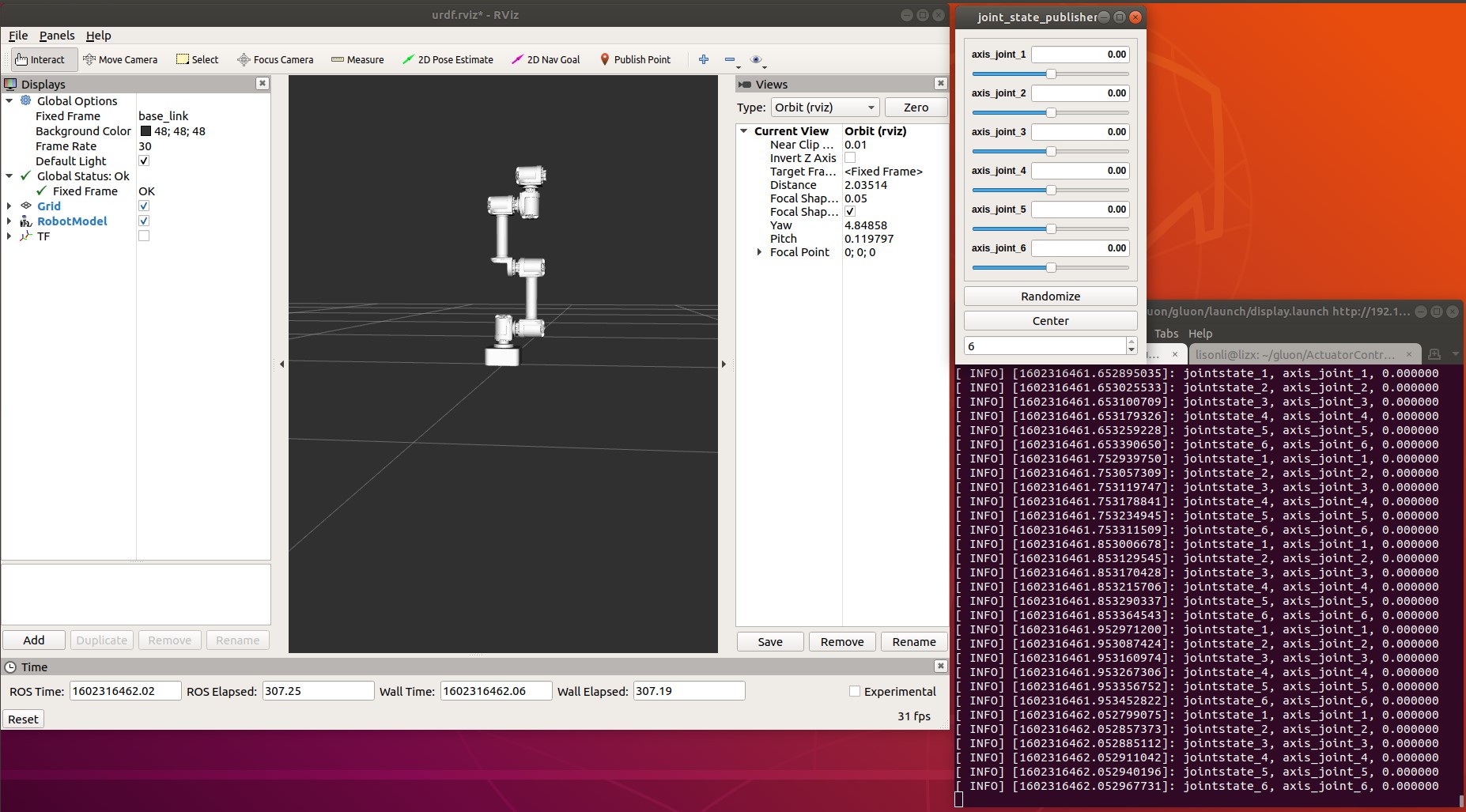Click the Zero button in Views panel
The image size is (1466, 812).
[915, 107]
